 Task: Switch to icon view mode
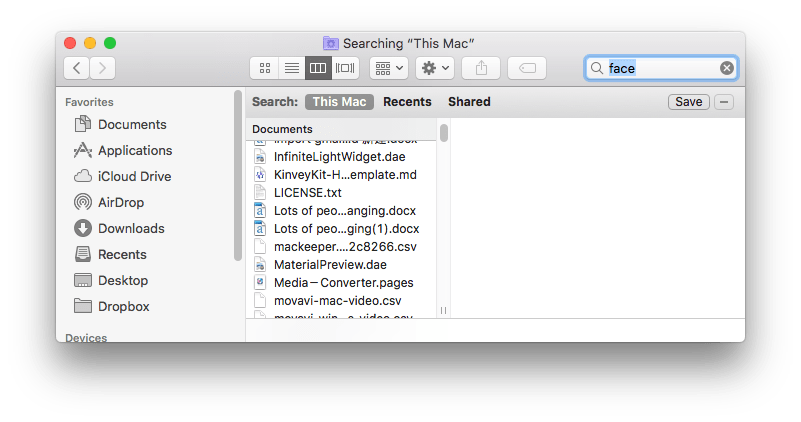click(x=265, y=68)
